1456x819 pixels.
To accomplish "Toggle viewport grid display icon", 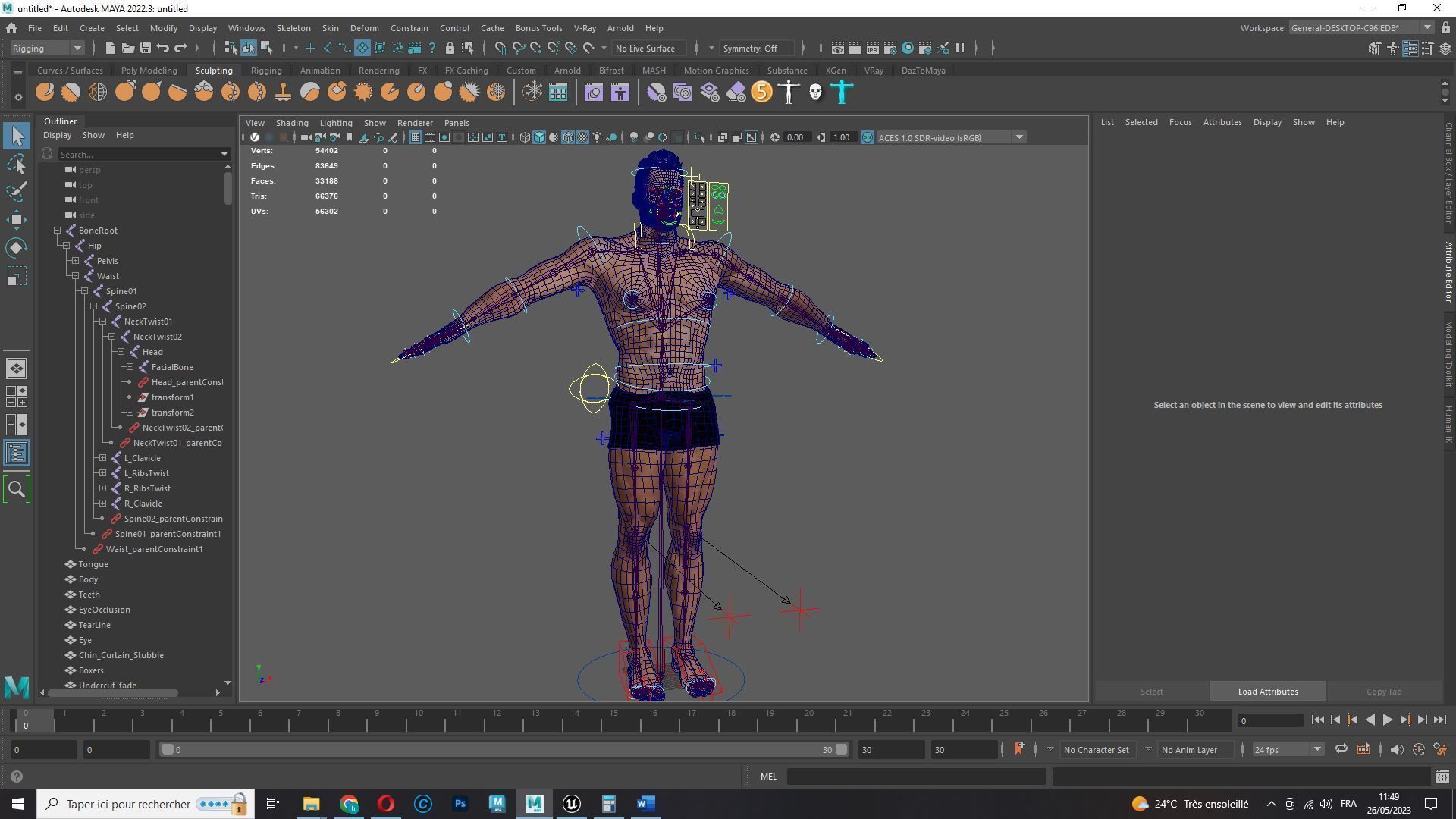I will coord(416,137).
